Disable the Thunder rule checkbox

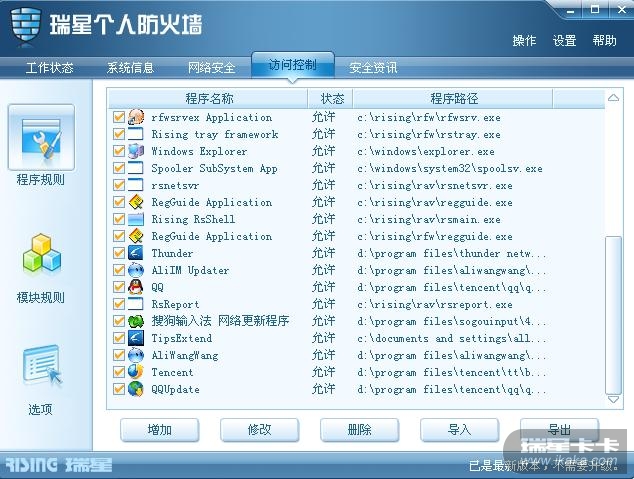119,253
